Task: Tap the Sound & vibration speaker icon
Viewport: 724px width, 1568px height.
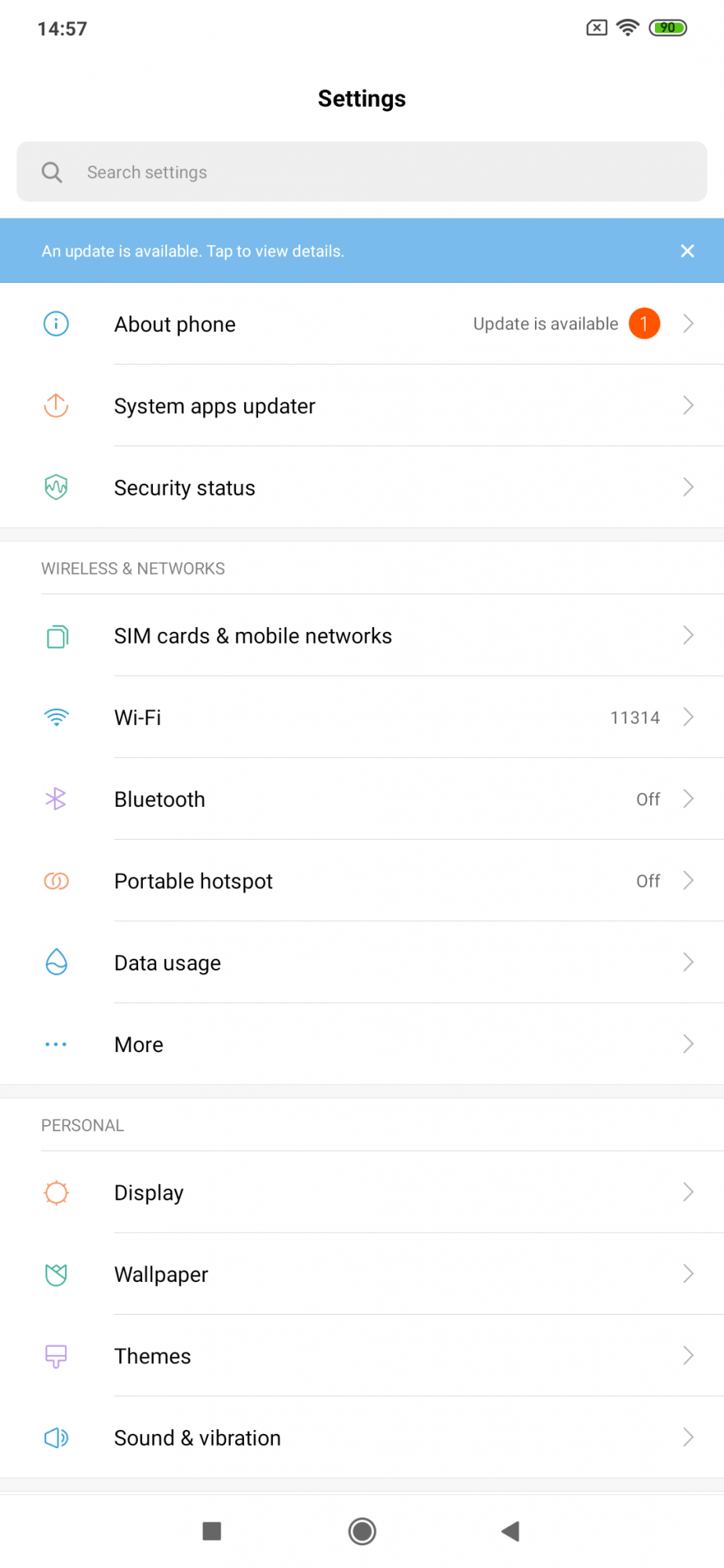Action: click(56, 1437)
